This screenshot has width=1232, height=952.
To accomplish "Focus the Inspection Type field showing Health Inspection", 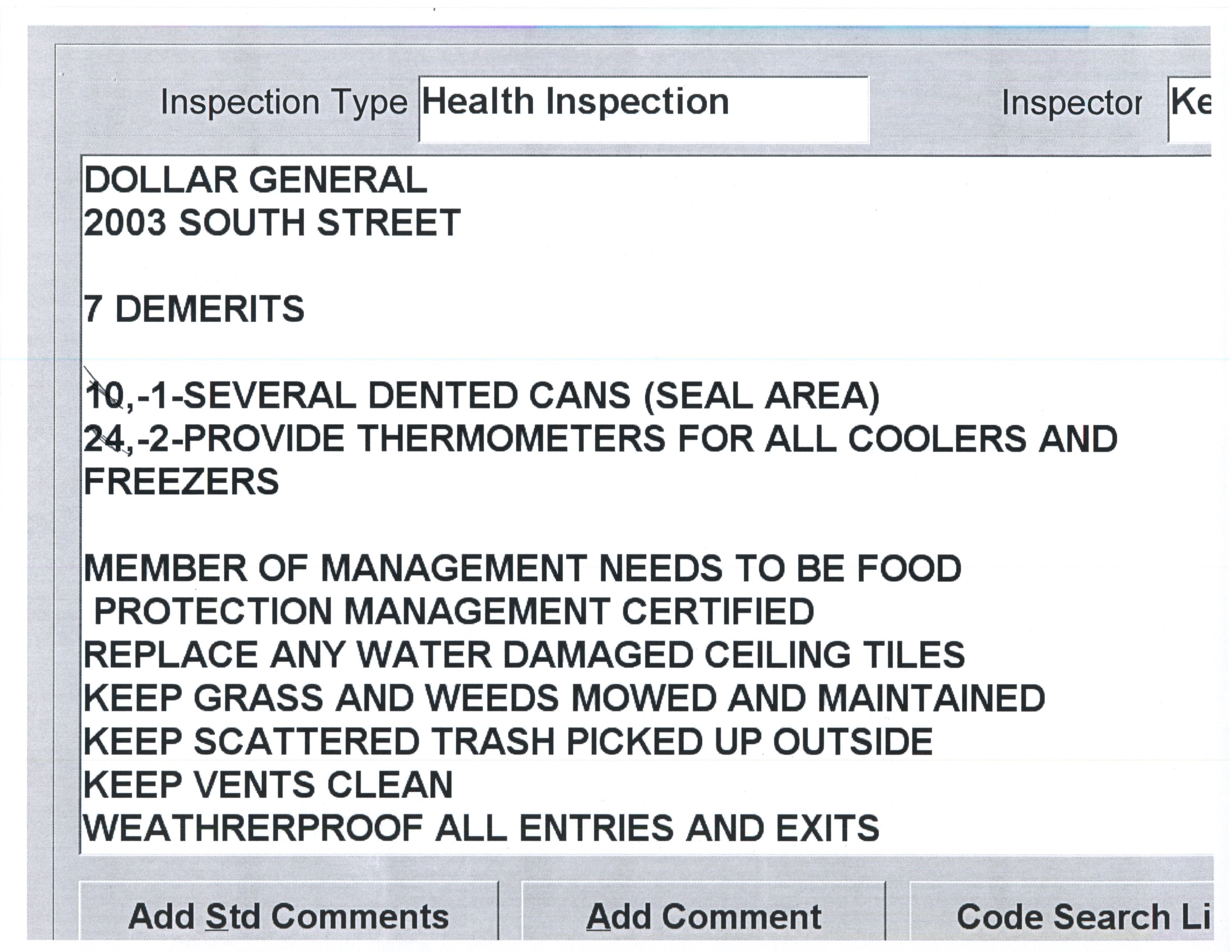I will coord(643,108).
